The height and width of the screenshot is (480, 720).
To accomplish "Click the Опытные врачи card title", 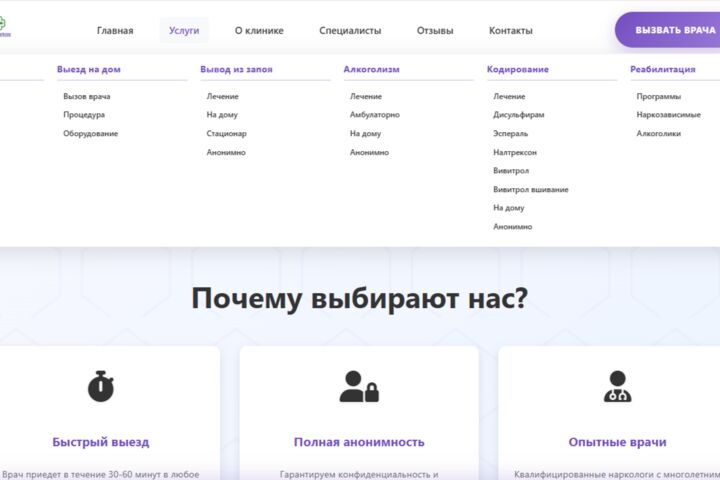I will [617, 442].
